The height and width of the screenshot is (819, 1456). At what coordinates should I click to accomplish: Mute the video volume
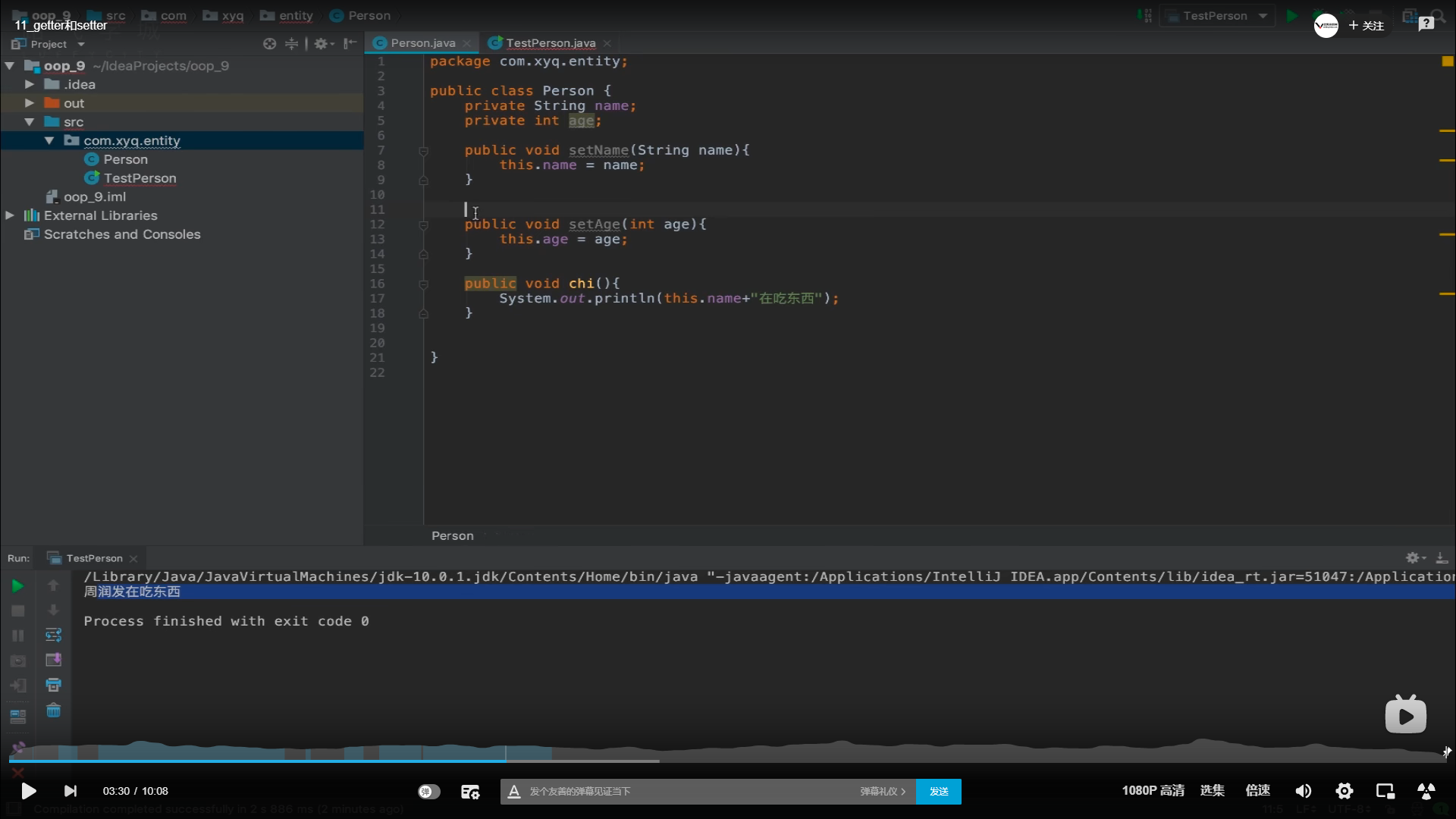pos(1303,791)
